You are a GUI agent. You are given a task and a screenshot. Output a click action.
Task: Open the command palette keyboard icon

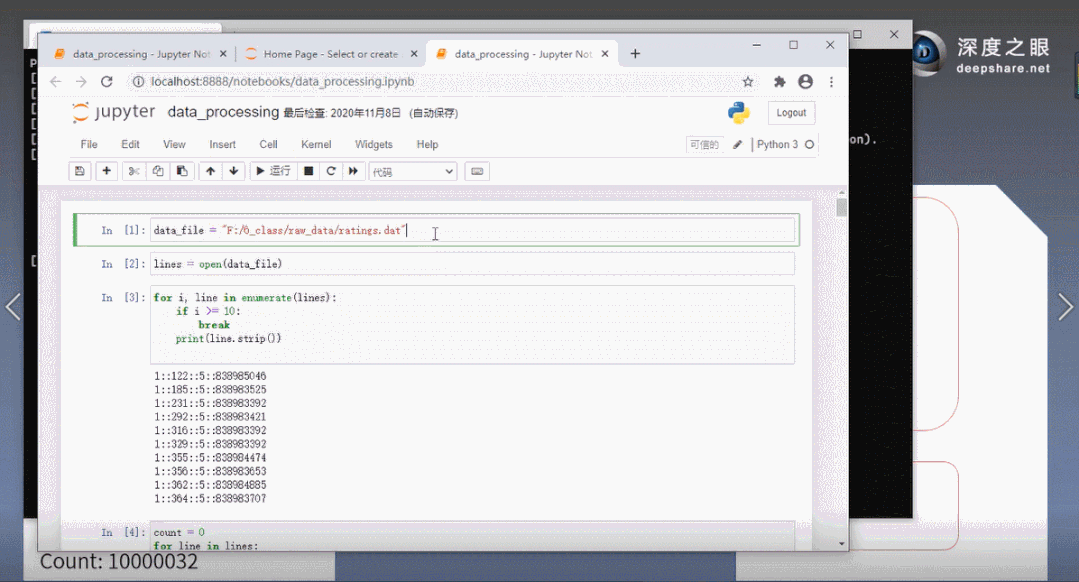point(477,171)
